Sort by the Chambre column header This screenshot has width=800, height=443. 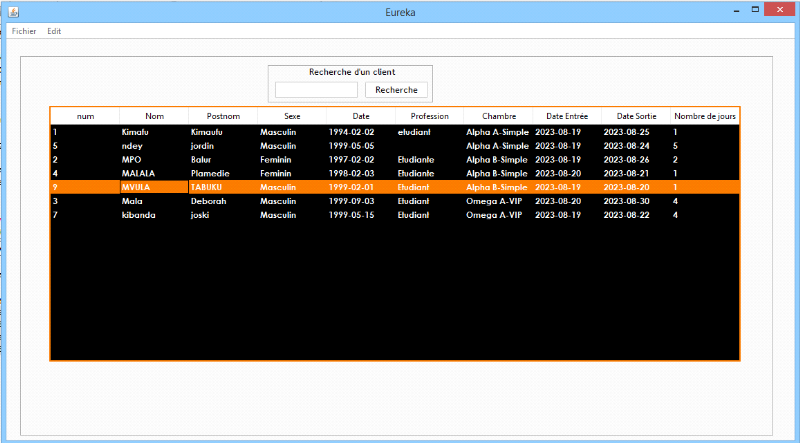click(x=498, y=116)
